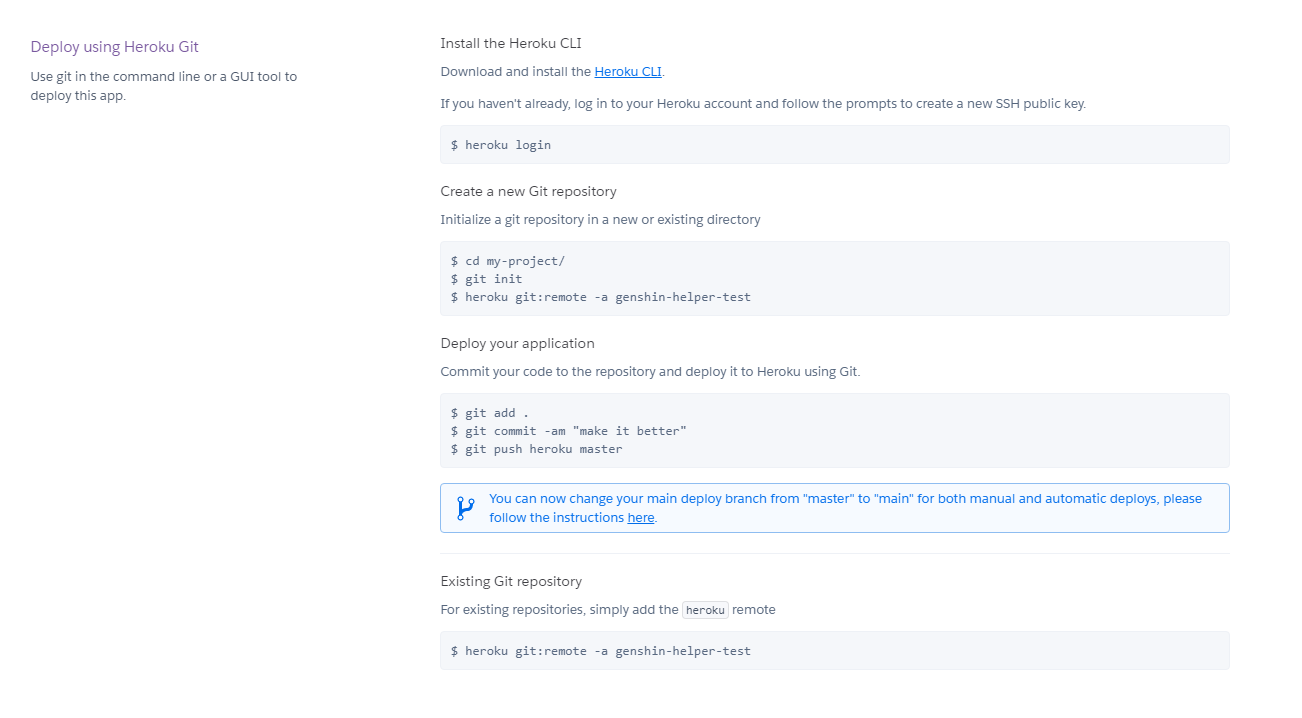Click the "Create a new Git repository" heading
Viewport: 1302px width, 718px height.
(x=528, y=191)
